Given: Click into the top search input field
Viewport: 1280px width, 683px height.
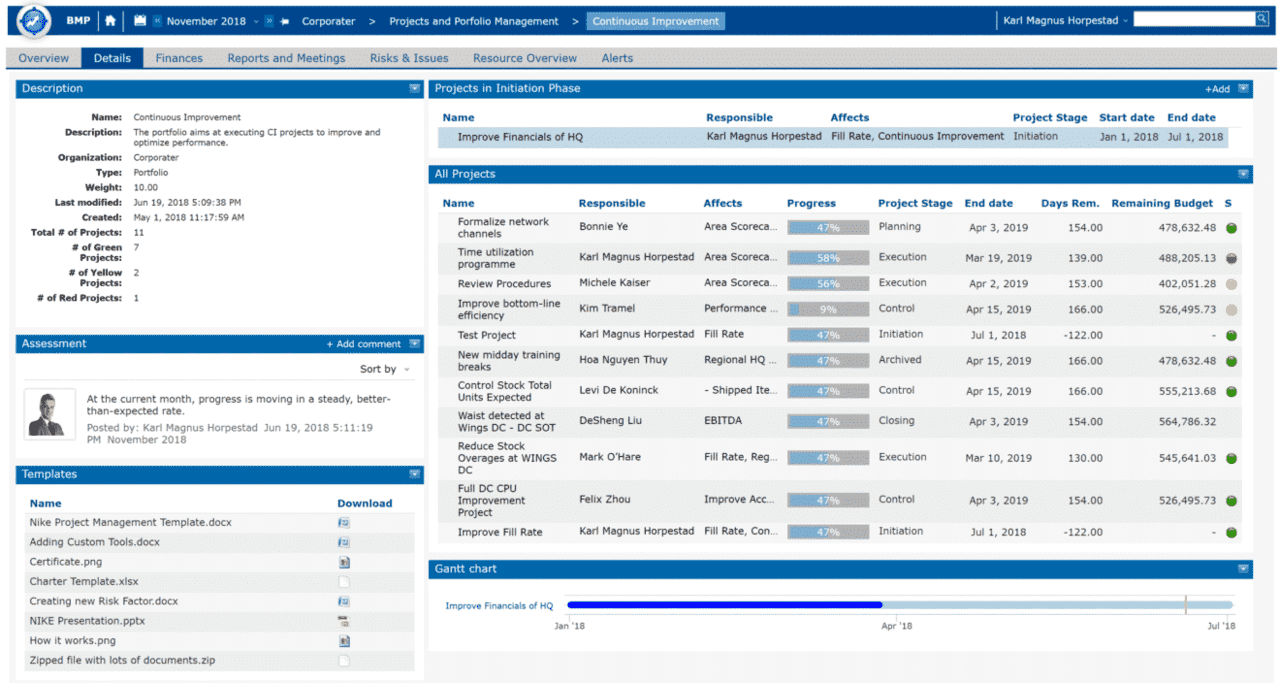Looking at the screenshot, I should 1193,19.
